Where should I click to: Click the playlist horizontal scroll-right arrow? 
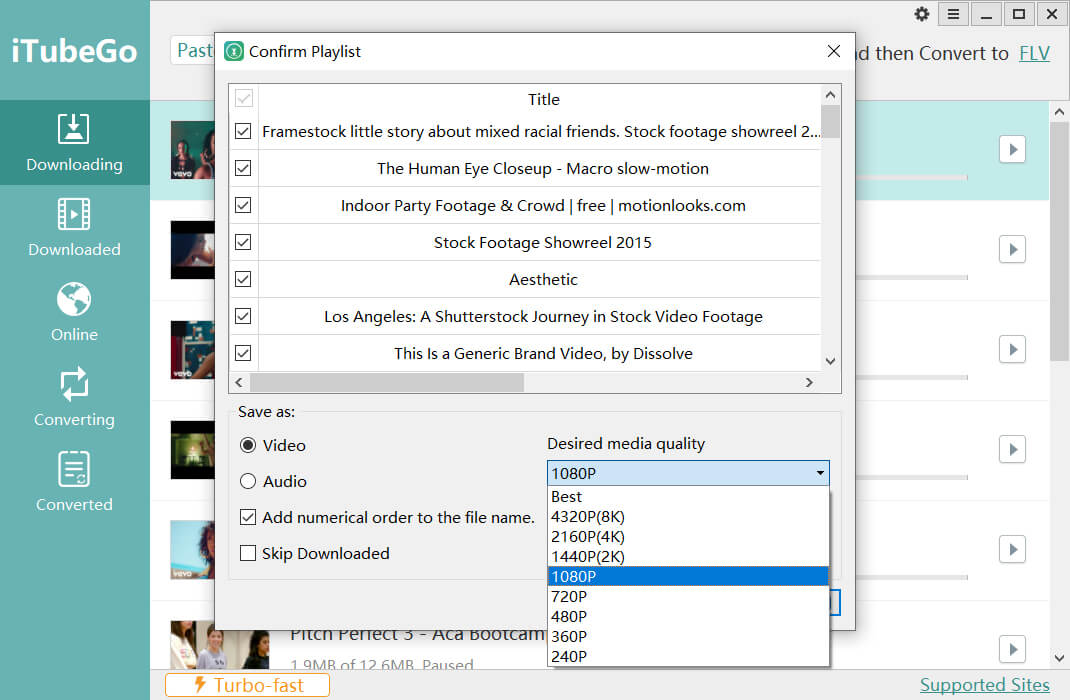809,383
